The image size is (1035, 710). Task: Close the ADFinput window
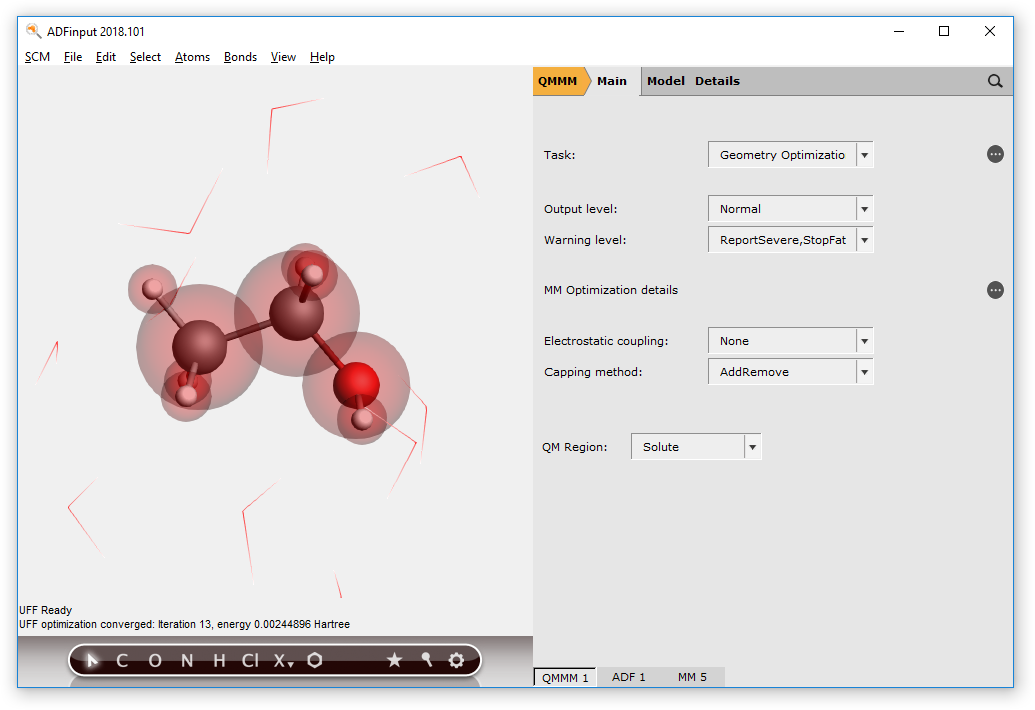point(989,31)
